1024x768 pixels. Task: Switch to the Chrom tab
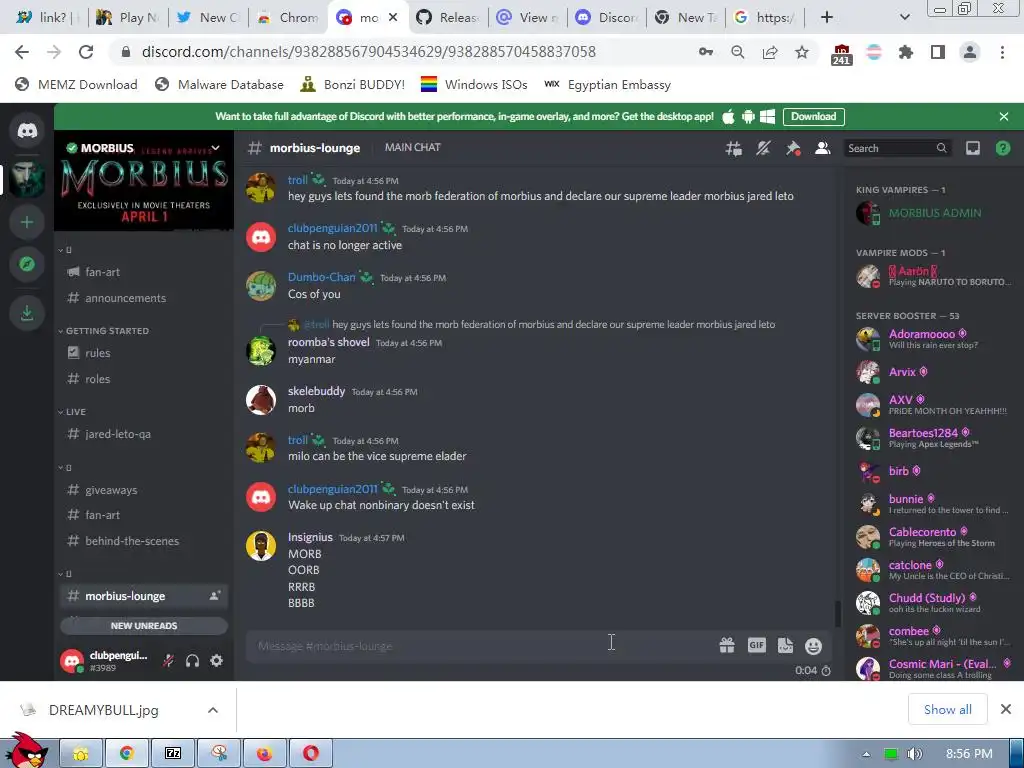pyautogui.click(x=288, y=18)
